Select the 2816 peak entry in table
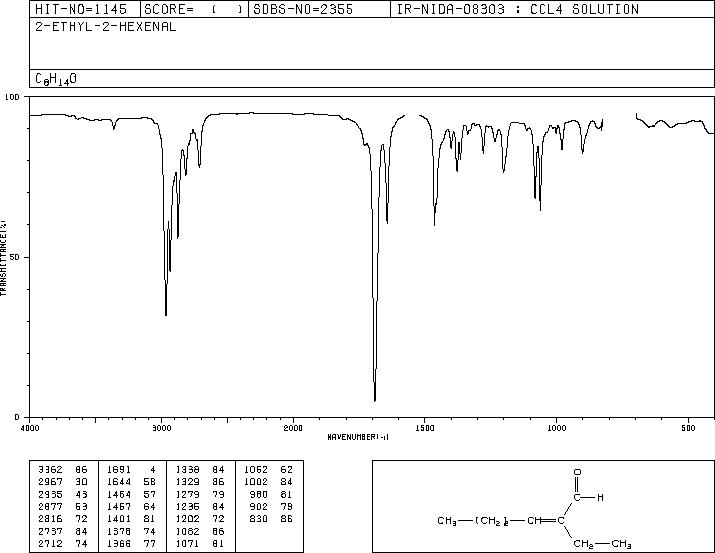Image resolution: width=715 pixels, height=553 pixels. coord(63,519)
